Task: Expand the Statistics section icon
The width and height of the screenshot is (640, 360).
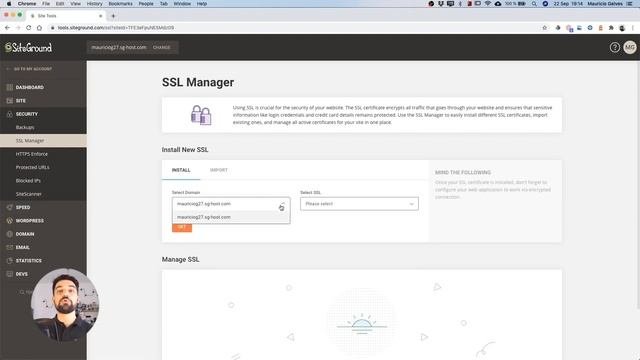Action: point(10,260)
